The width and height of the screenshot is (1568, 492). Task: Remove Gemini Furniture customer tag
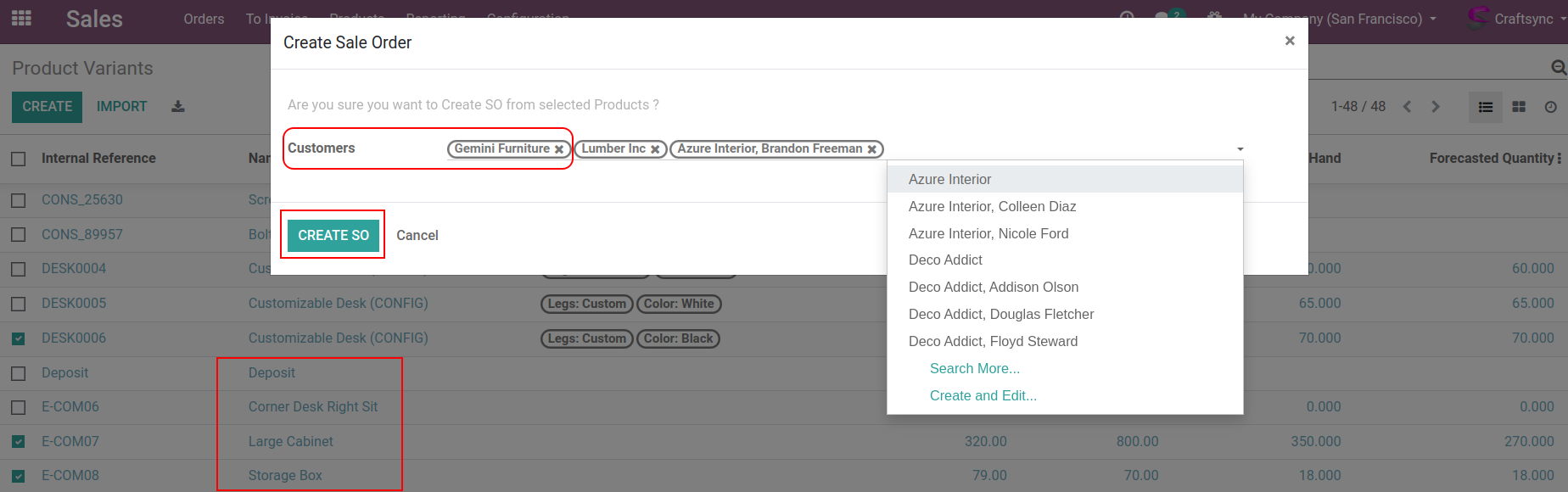coord(559,149)
